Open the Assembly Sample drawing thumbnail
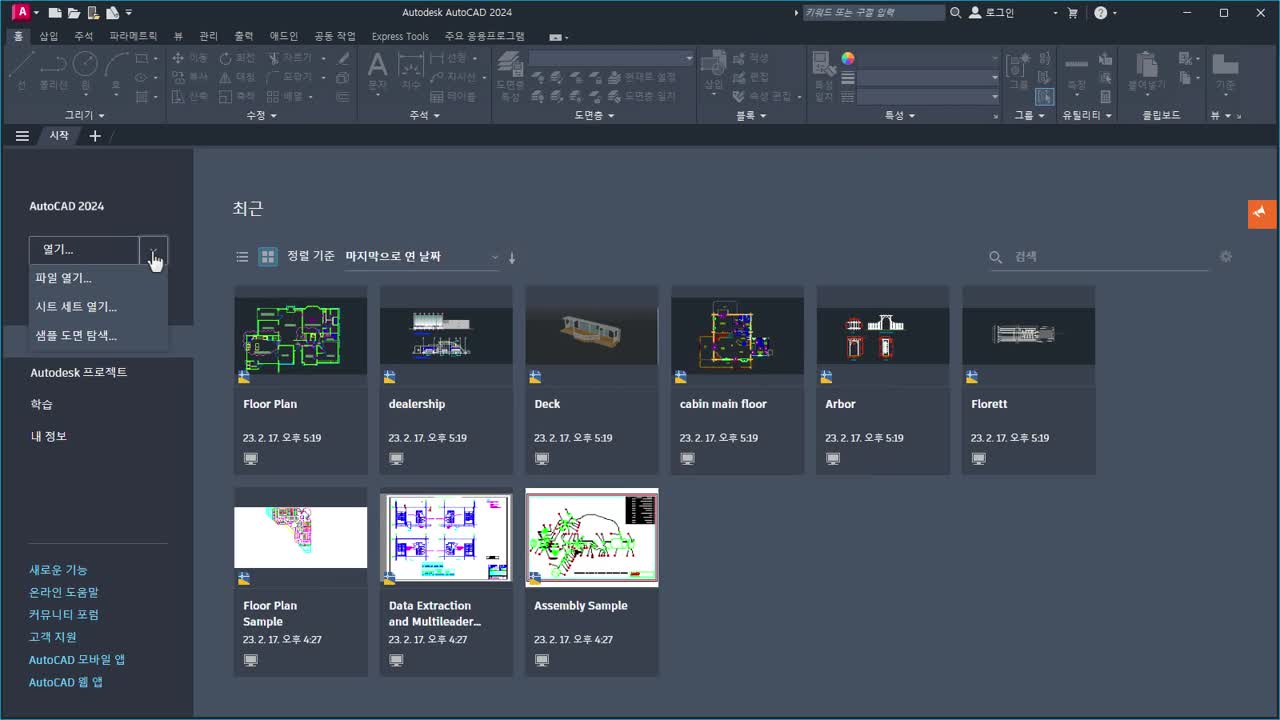 click(591, 537)
